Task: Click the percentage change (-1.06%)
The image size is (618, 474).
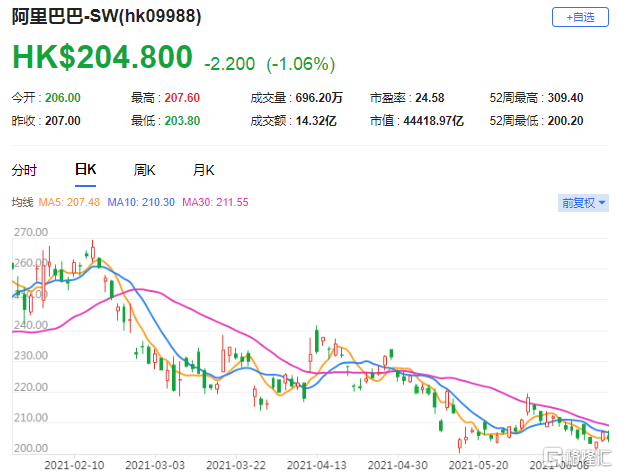Action: (x=301, y=64)
